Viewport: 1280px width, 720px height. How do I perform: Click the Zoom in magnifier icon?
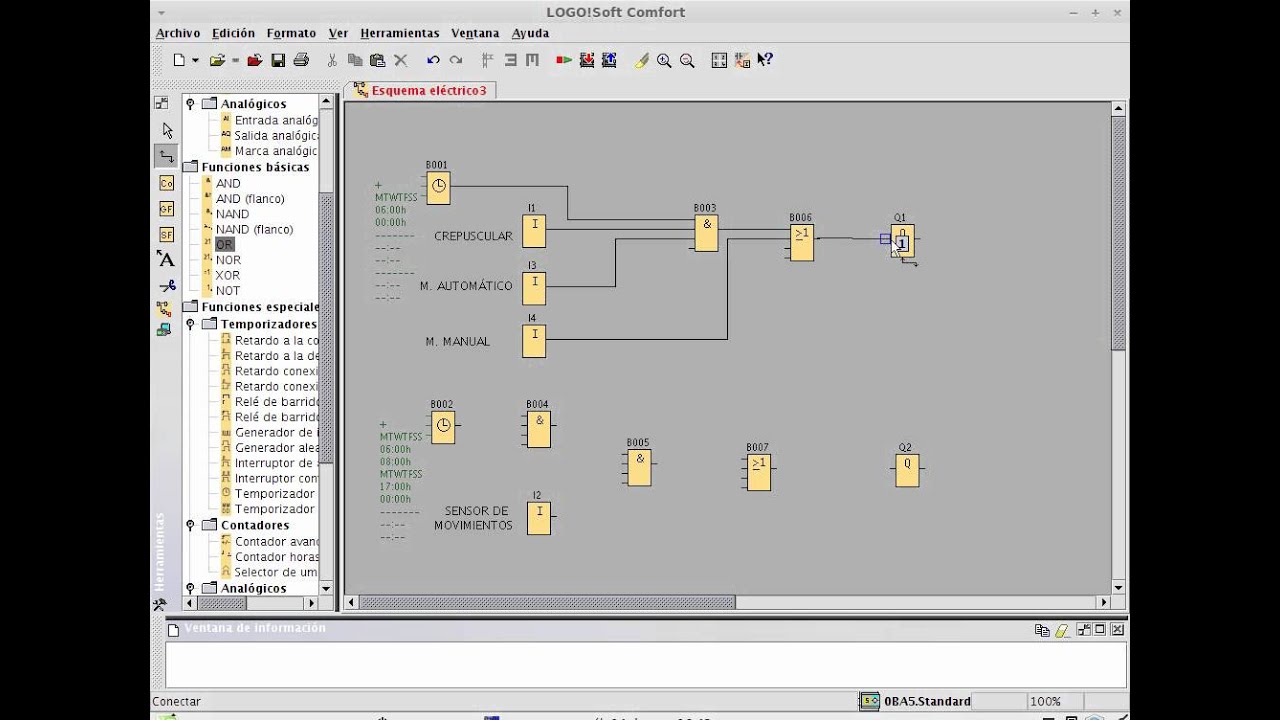tap(664, 61)
